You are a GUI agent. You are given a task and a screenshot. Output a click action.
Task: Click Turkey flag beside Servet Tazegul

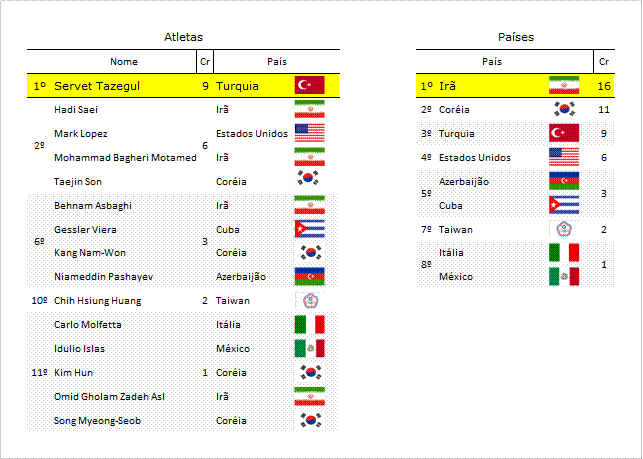[310, 85]
